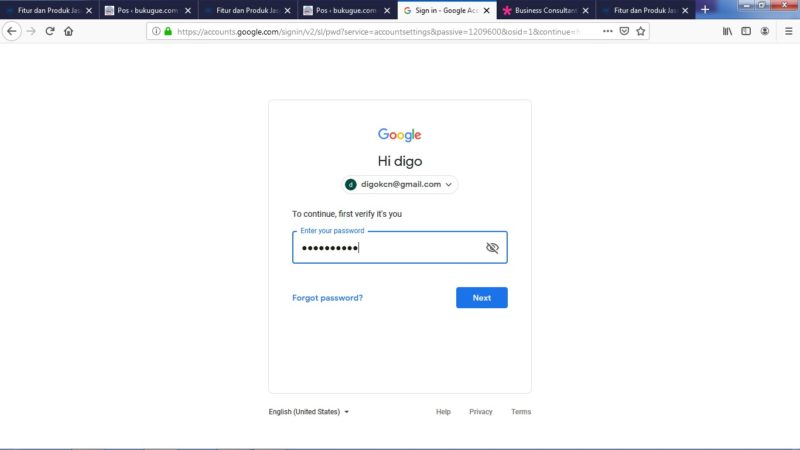Image resolution: width=800 pixels, height=450 pixels.
Task: Close the first Pos bukugue.com tab
Action: point(188,10)
